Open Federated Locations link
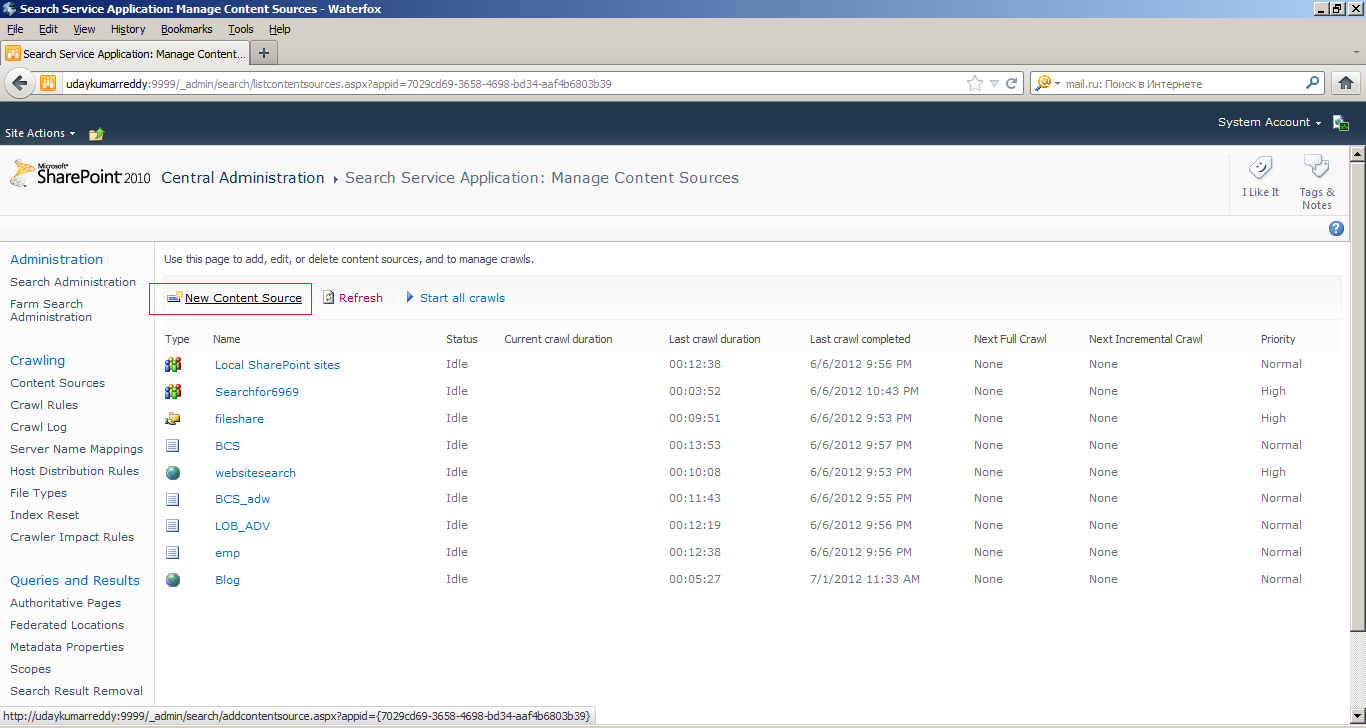Image resolution: width=1366 pixels, height=728 pixels. coord(67,625)
